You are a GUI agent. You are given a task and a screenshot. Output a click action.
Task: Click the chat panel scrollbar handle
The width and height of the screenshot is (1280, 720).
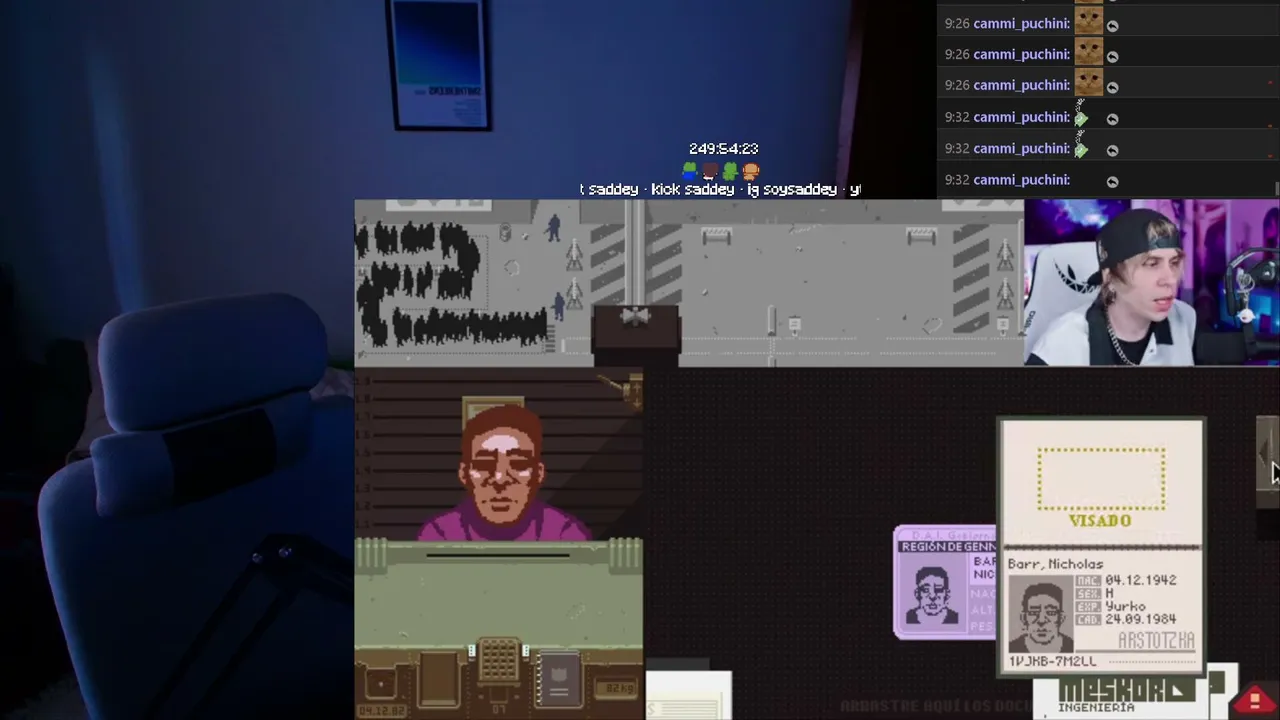(x=1275, y=188)
